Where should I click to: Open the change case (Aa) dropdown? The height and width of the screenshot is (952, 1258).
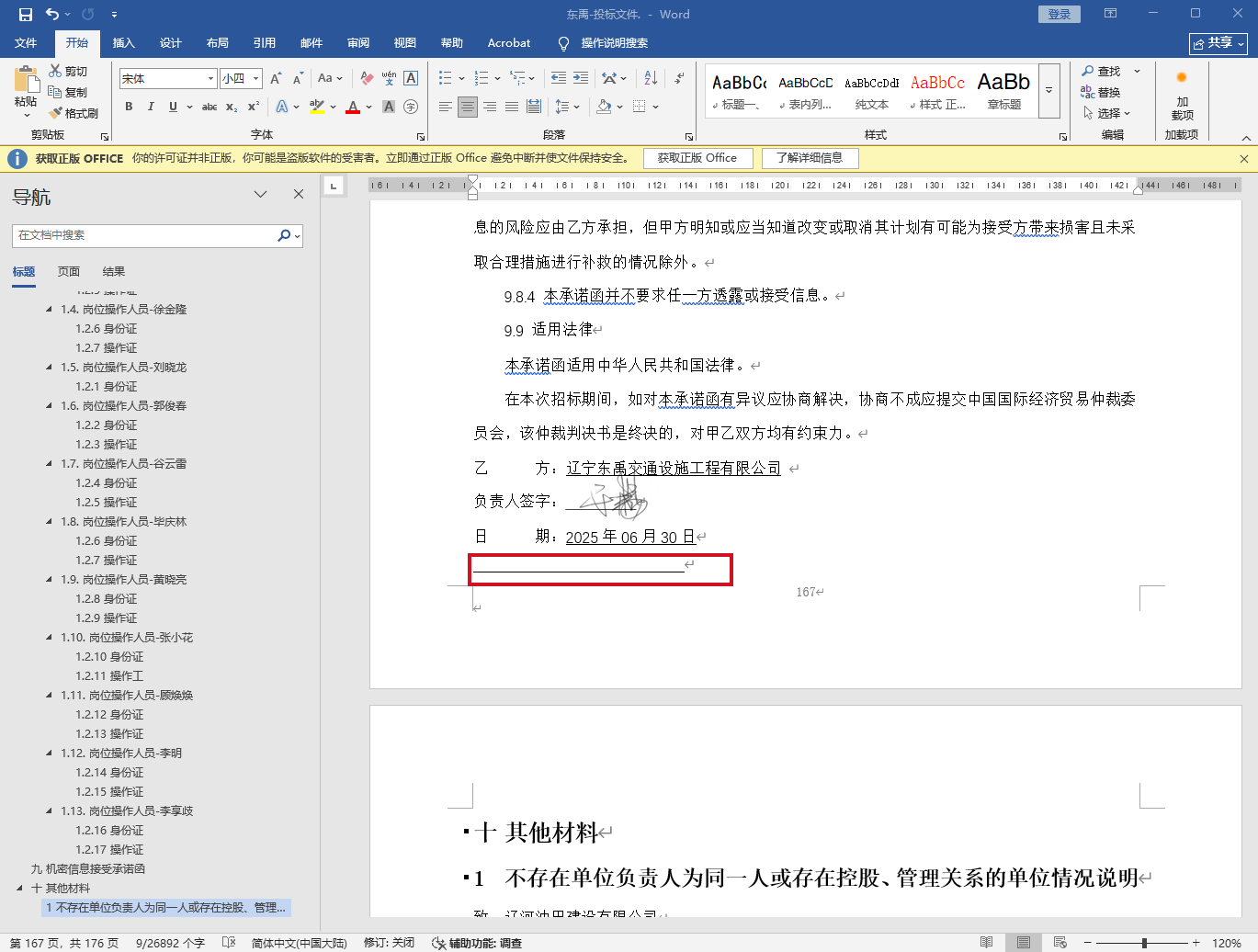330,79
